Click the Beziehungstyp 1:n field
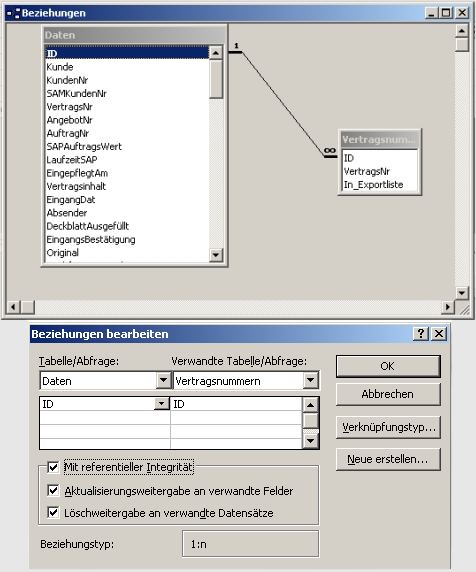This screenshot has width=476, height=572. [x=250, y=544]
